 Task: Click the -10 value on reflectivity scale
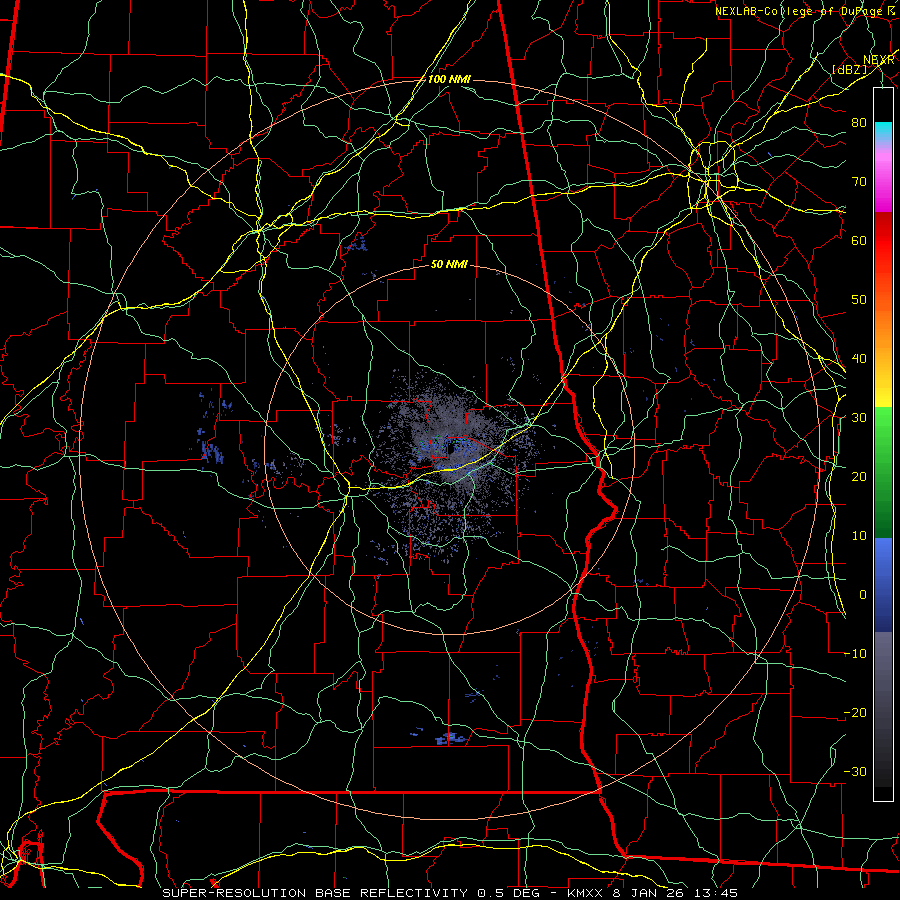coord(855,654)
